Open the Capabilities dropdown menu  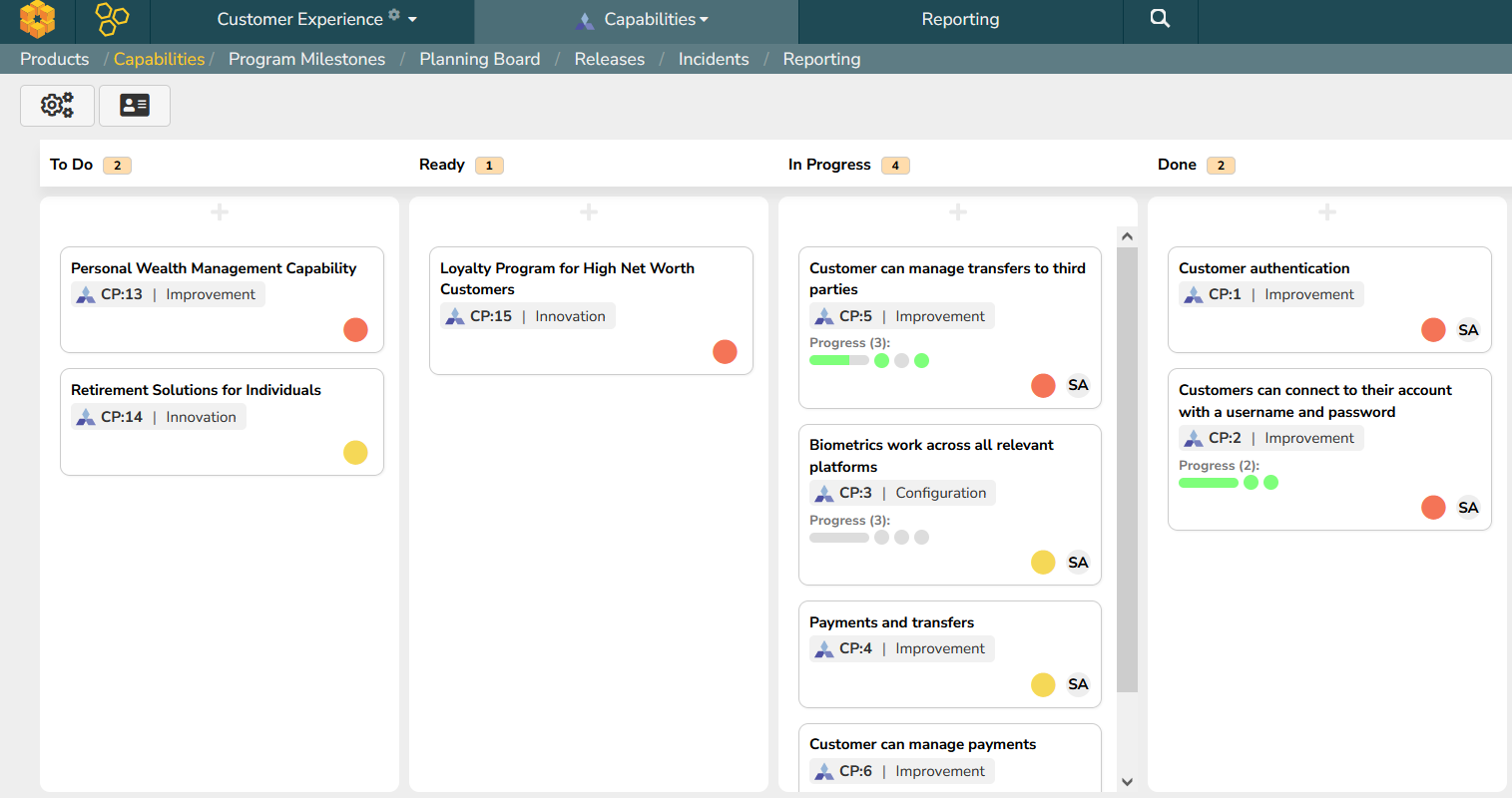coord(656,20)
